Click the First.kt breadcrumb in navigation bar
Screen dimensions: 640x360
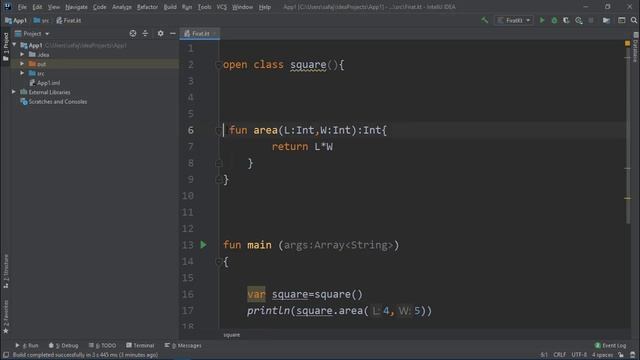click(x=69, y=20)
